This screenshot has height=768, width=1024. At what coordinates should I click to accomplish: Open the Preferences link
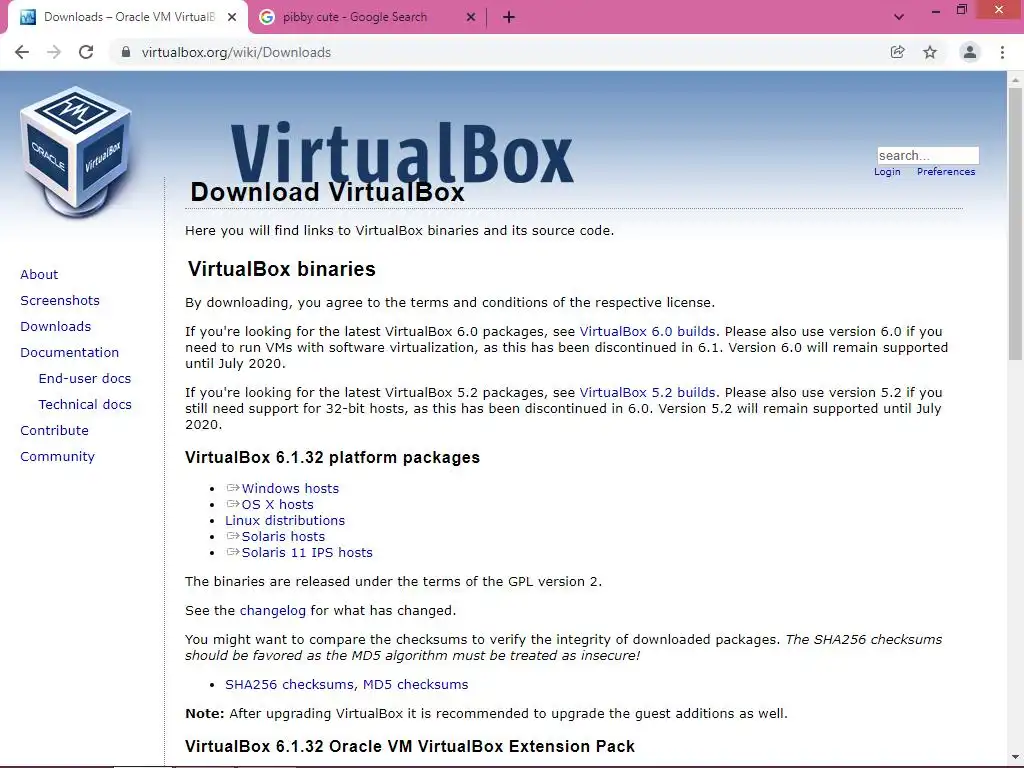(x=946, y=172)
